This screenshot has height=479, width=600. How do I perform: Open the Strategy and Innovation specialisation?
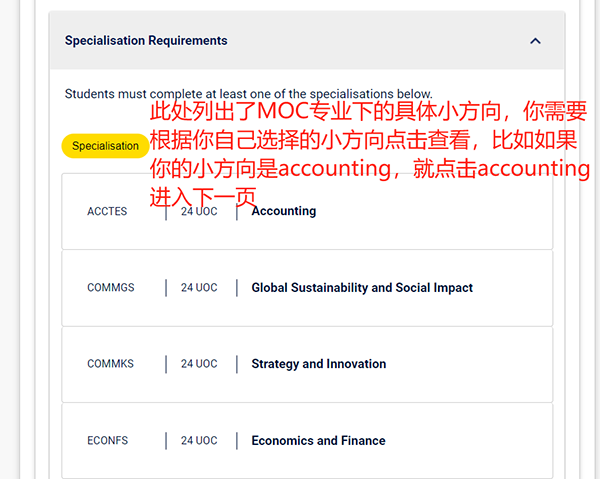(x=318, y=364)
